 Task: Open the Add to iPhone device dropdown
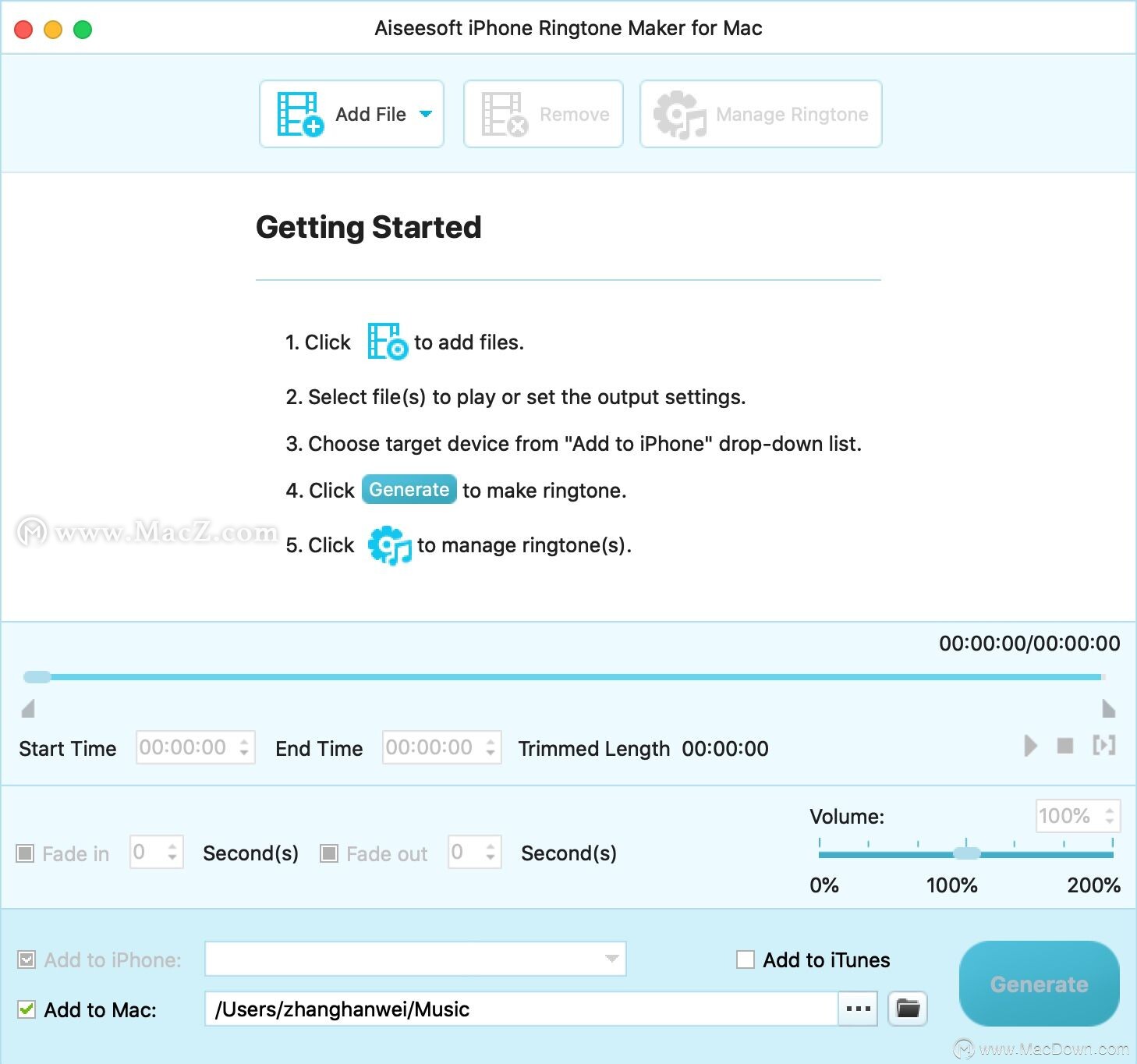click(416, 959)
